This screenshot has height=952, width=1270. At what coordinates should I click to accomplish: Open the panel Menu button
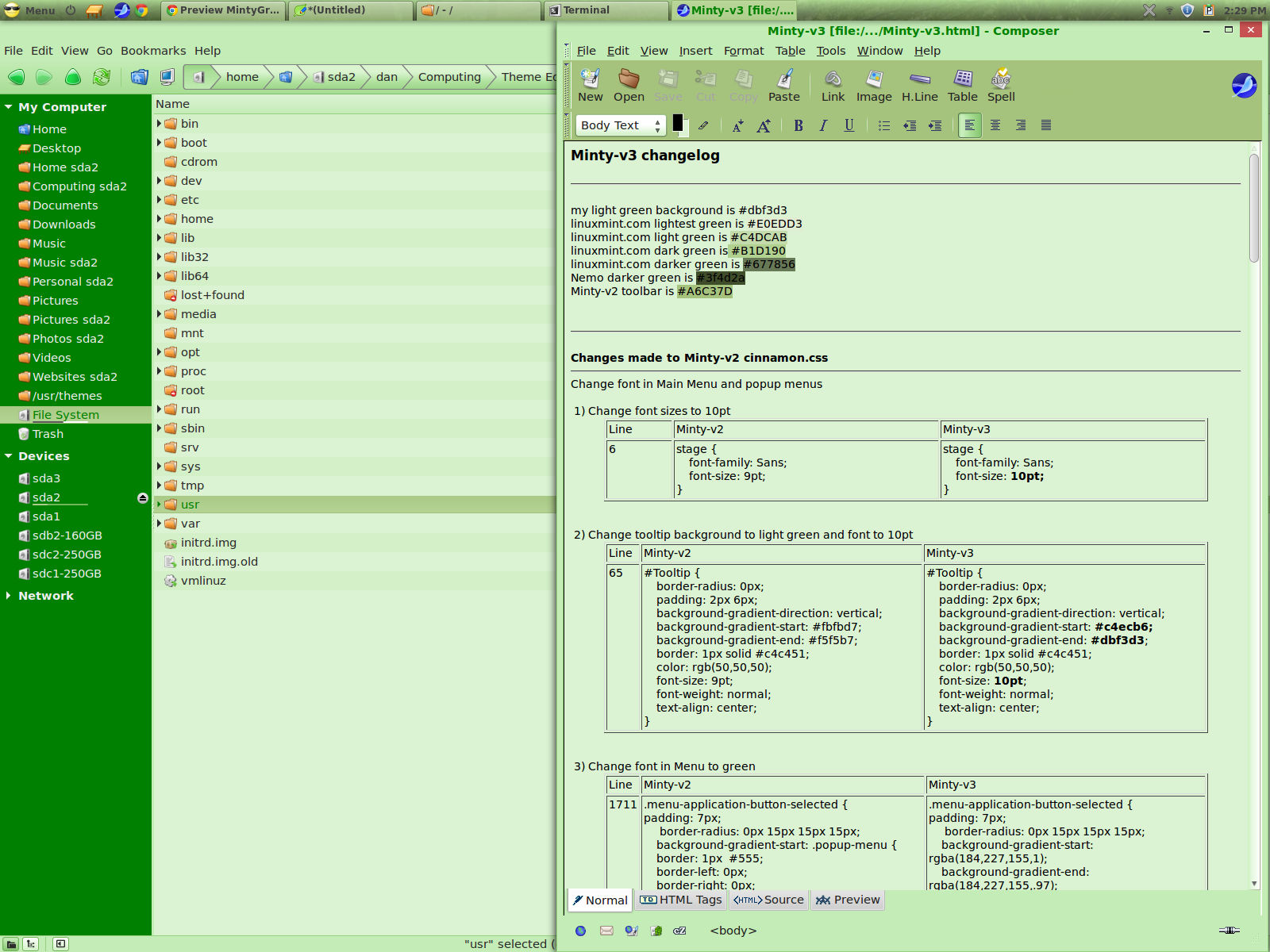pyautogui.click(x=30, y=10)
